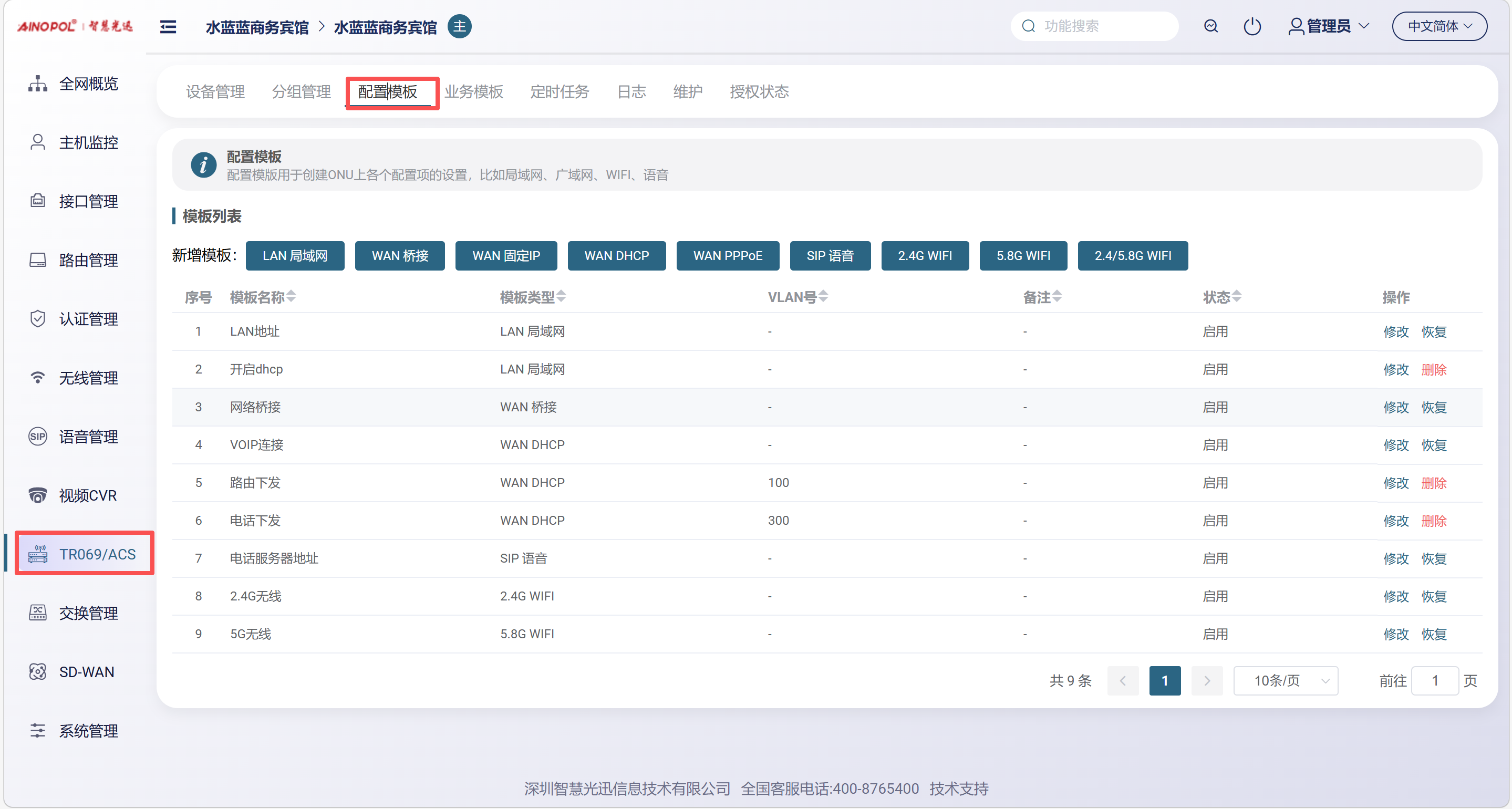Delete the 路由下发 template row
The height and width of the screenshot is (809, 1512).
click(1433, 483)
